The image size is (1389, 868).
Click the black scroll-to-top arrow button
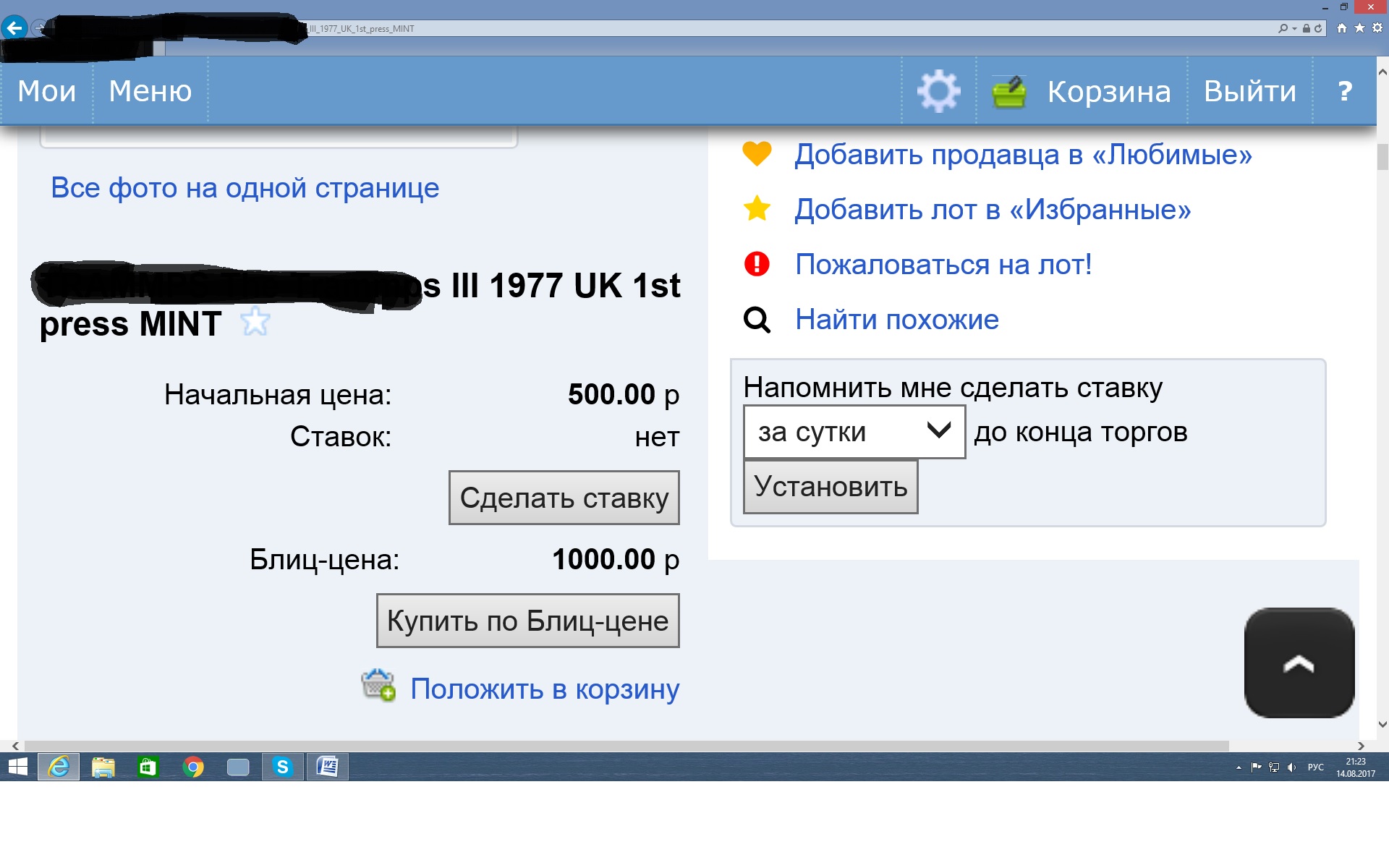coord(1299,663)
